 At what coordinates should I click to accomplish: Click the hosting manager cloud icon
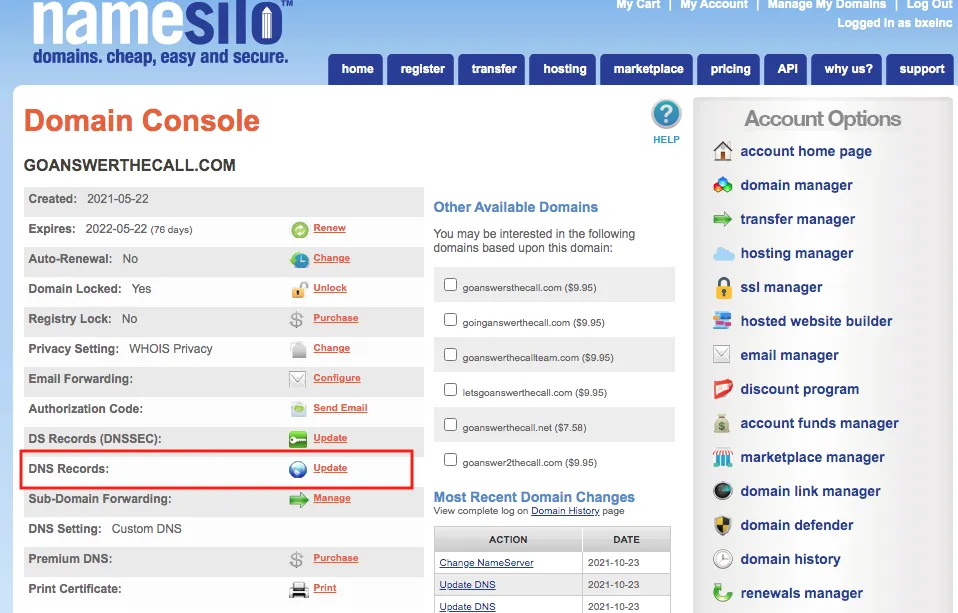point(723,254)
